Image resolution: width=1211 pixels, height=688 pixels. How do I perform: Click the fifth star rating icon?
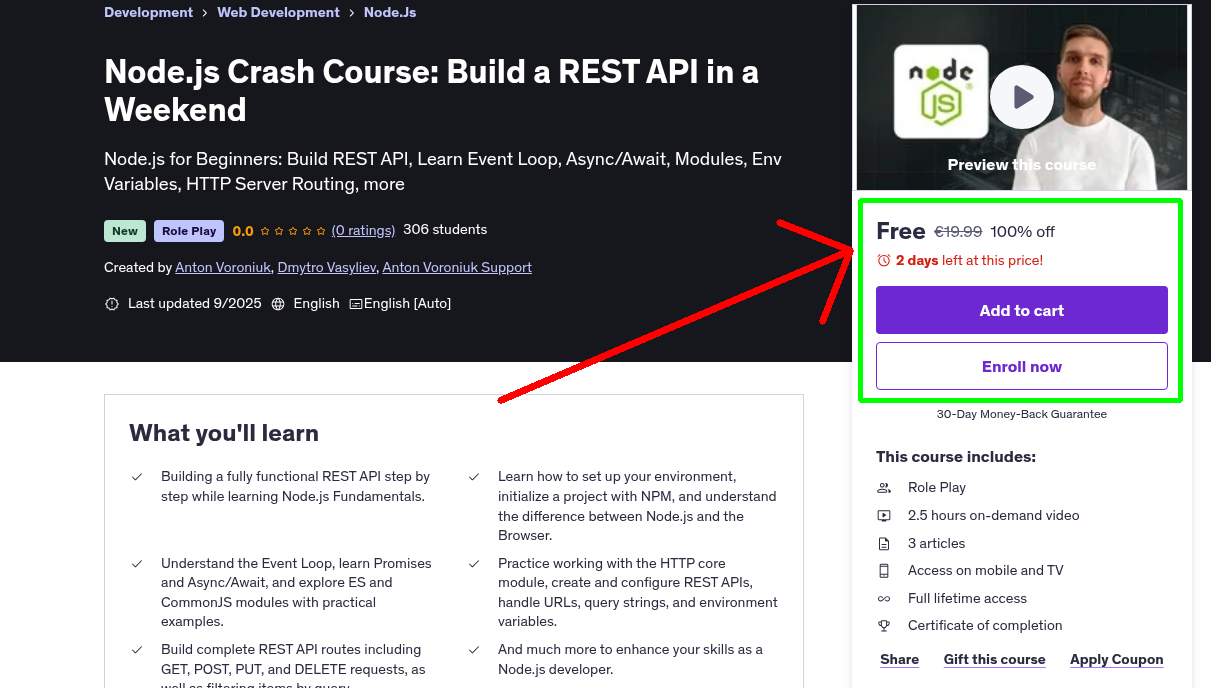tap(321, 231)
